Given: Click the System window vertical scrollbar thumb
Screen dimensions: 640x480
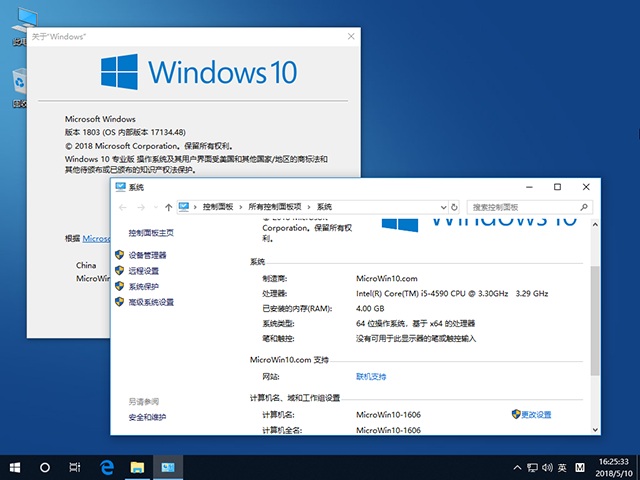Looking at the screenshot, I should pyautogui.click(x=595, y=320).
